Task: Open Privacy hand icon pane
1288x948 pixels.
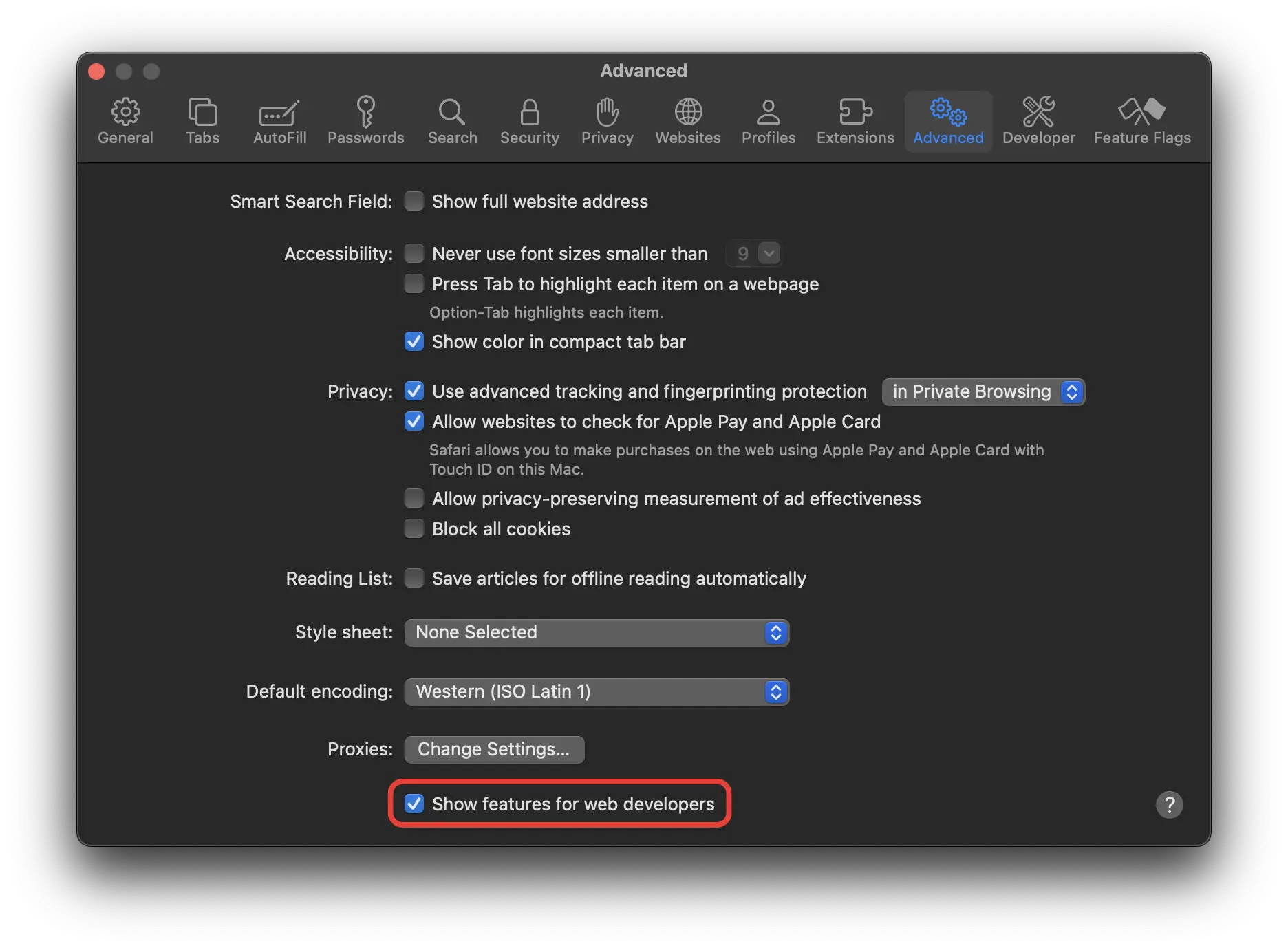Action: point(607,121)
